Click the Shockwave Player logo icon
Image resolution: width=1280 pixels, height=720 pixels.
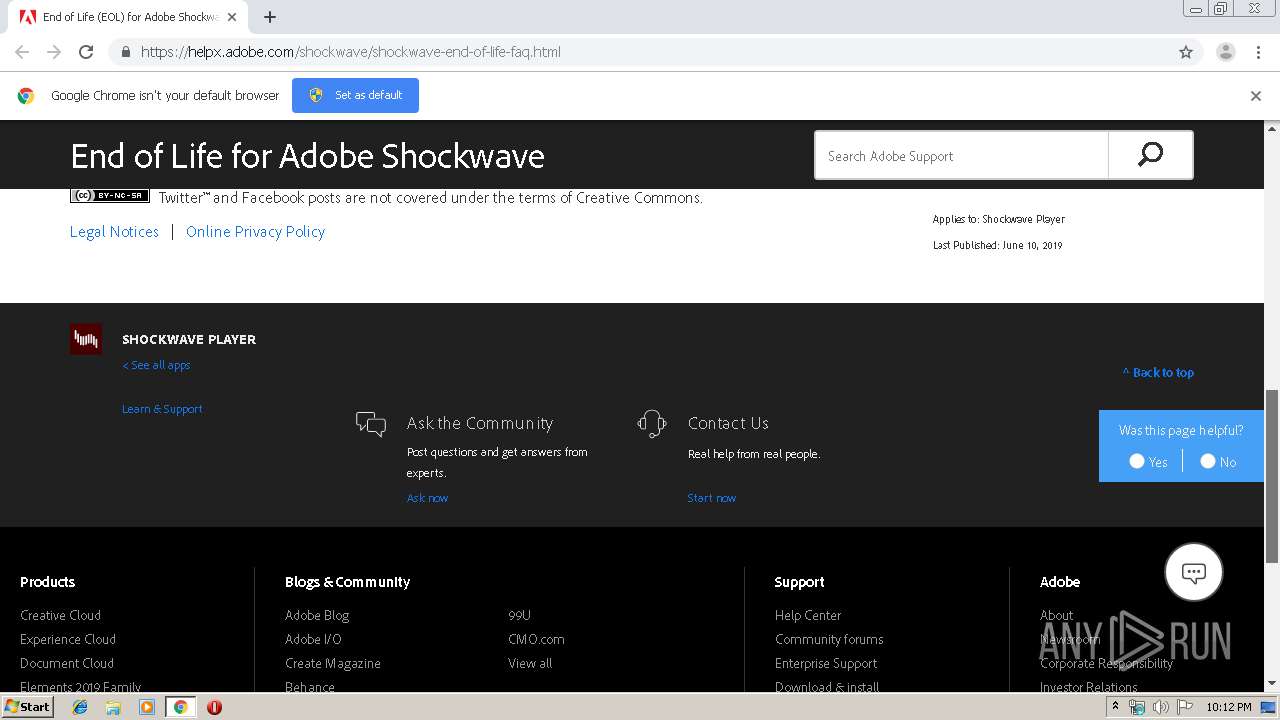point(86,339)
